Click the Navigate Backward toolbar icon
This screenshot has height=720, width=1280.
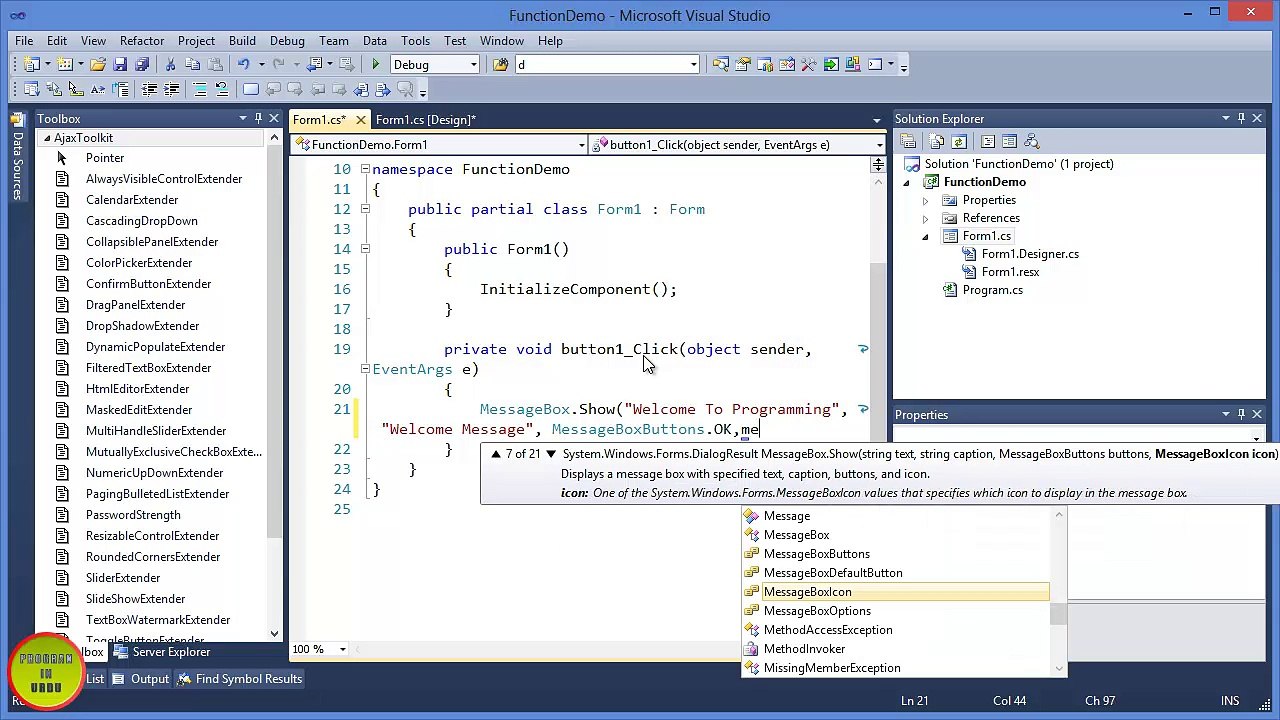[315, 64]
